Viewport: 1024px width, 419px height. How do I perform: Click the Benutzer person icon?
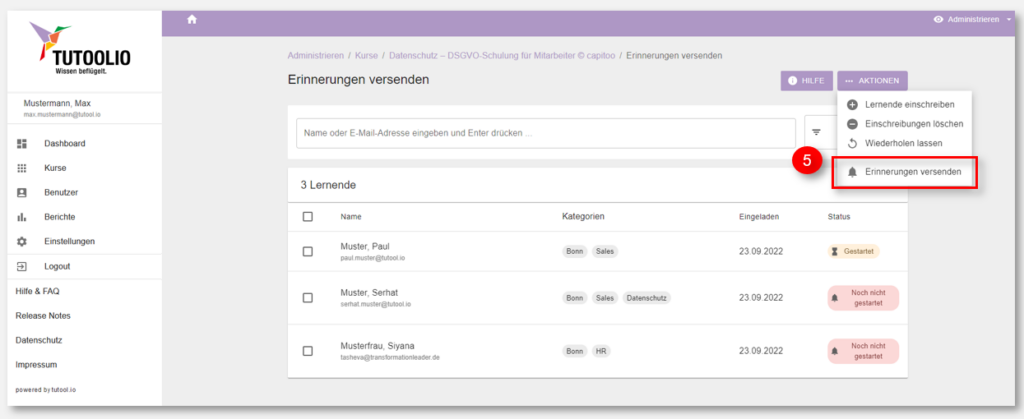click(22, 193)
